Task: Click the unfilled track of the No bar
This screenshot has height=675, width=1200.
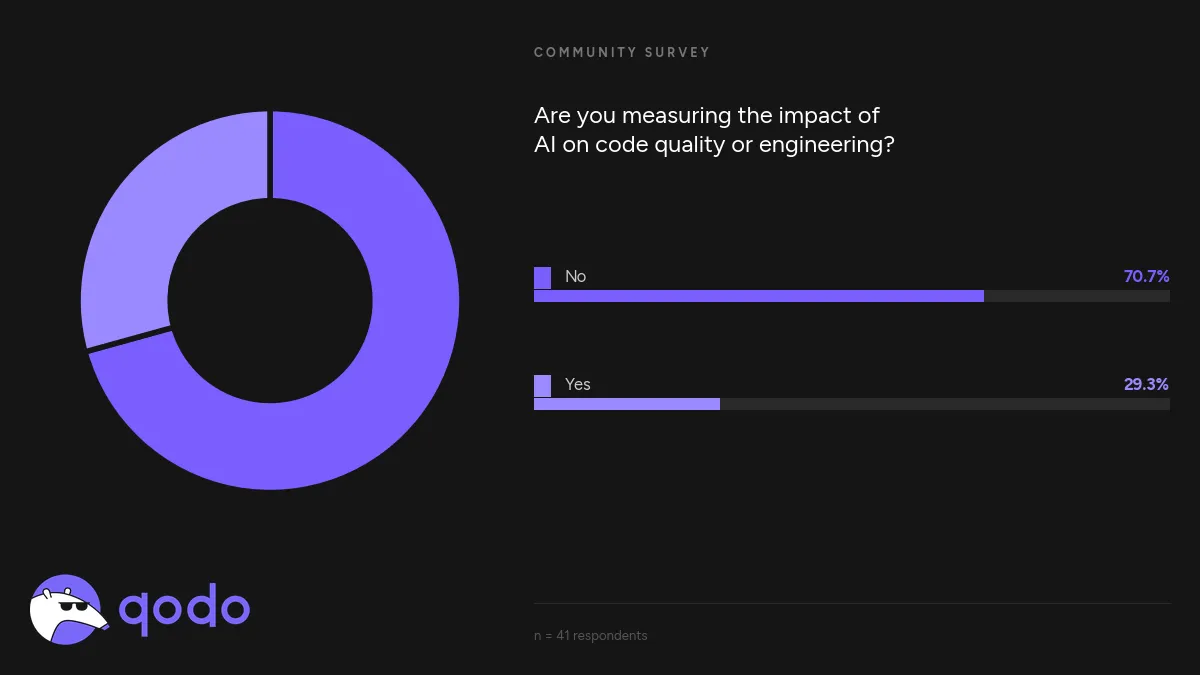Action: click(1076, 296)
